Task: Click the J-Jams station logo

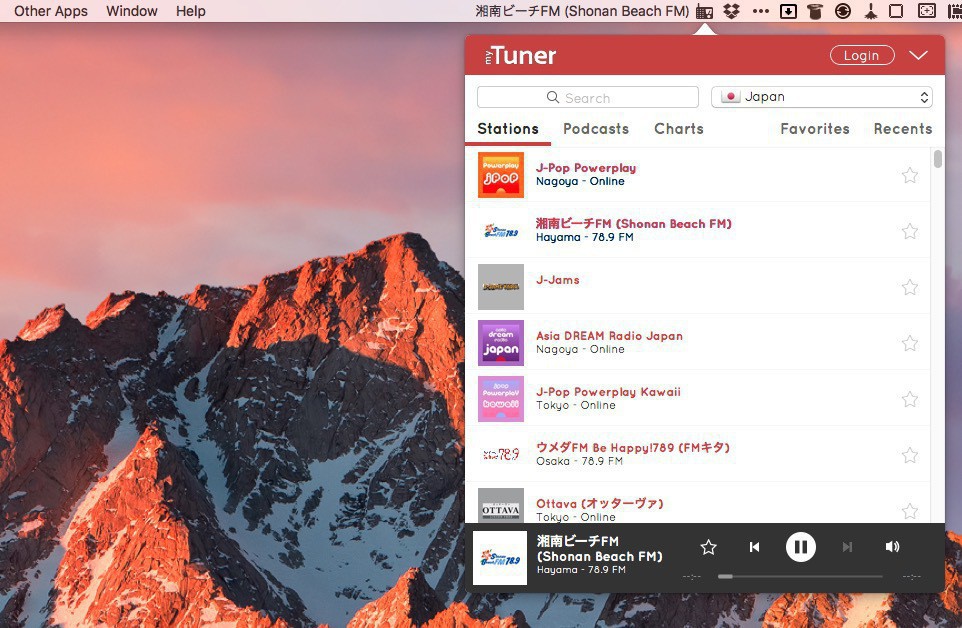Action: 501,287
